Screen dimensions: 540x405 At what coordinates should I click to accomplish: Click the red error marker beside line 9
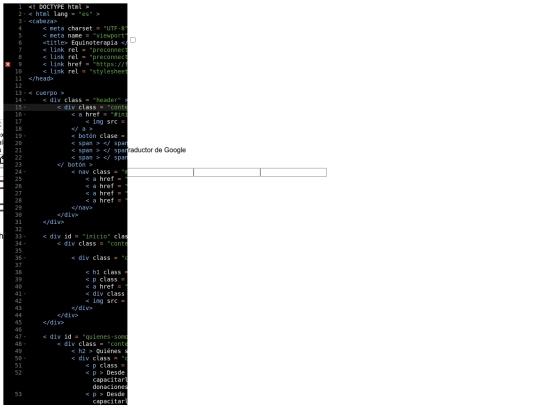(x=8, y=64)
